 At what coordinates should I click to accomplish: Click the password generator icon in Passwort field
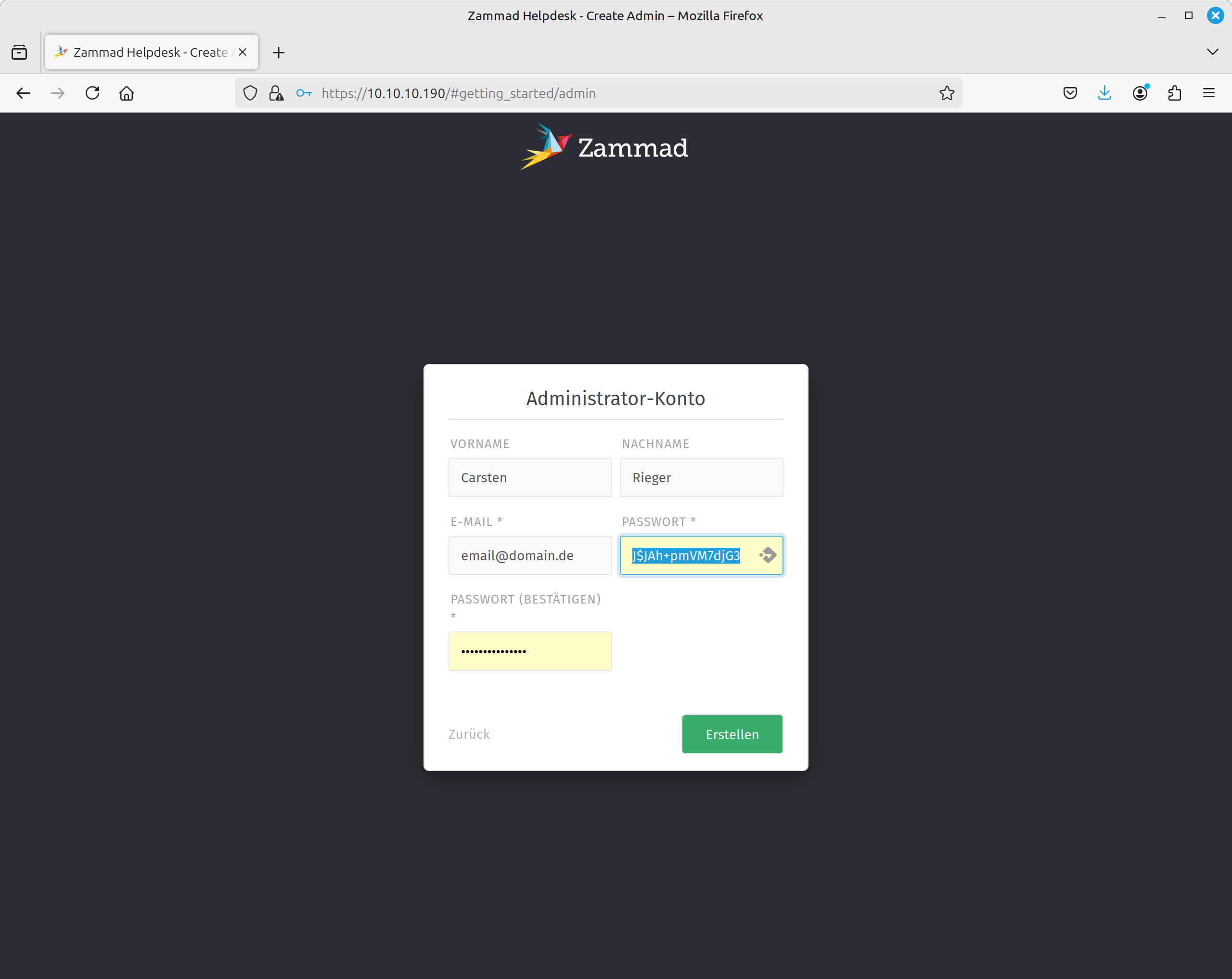pyautogui.click(x=768, y=555)
